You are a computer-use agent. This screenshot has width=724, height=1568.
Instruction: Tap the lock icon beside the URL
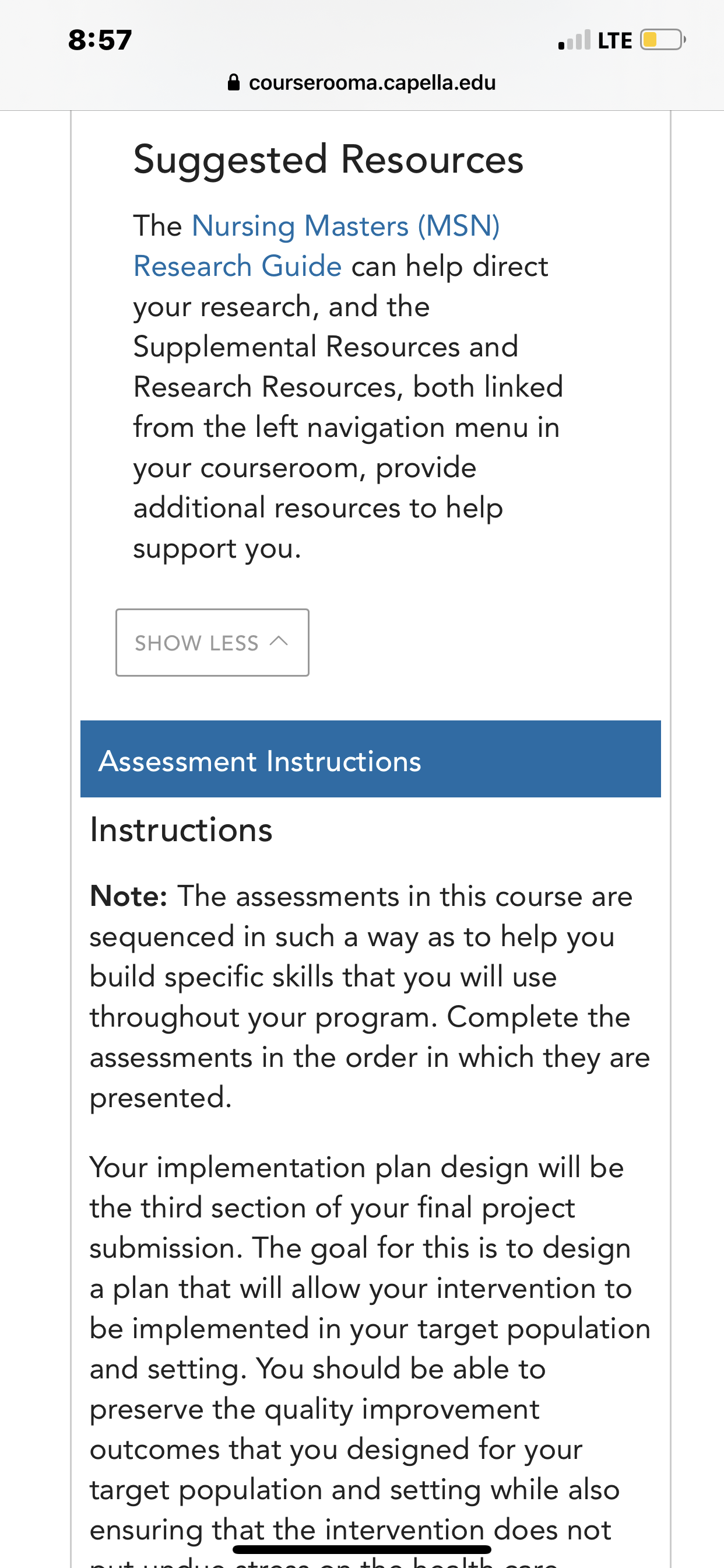tap(234, 82)
